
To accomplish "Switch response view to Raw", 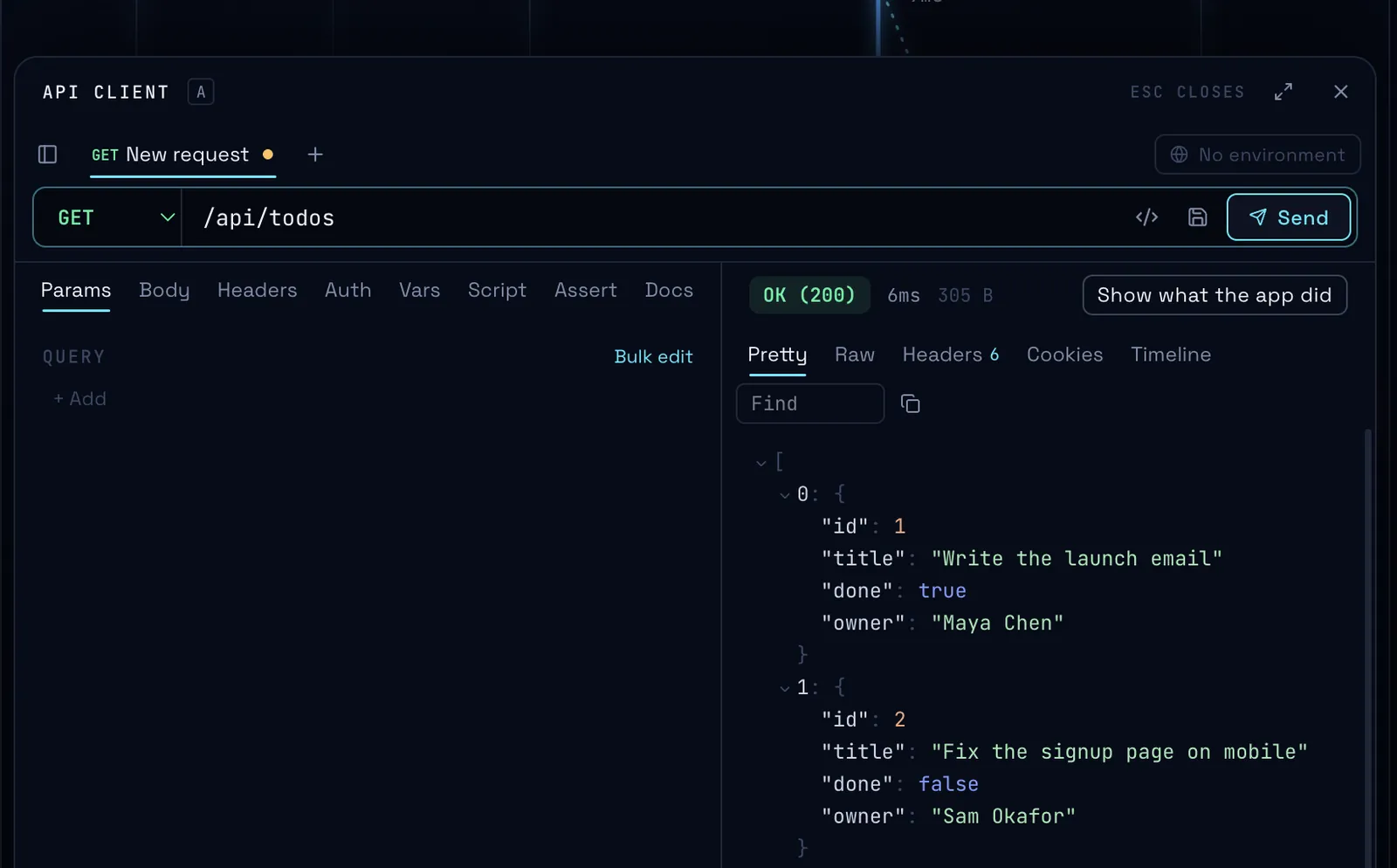I will [x=854, y=355].
